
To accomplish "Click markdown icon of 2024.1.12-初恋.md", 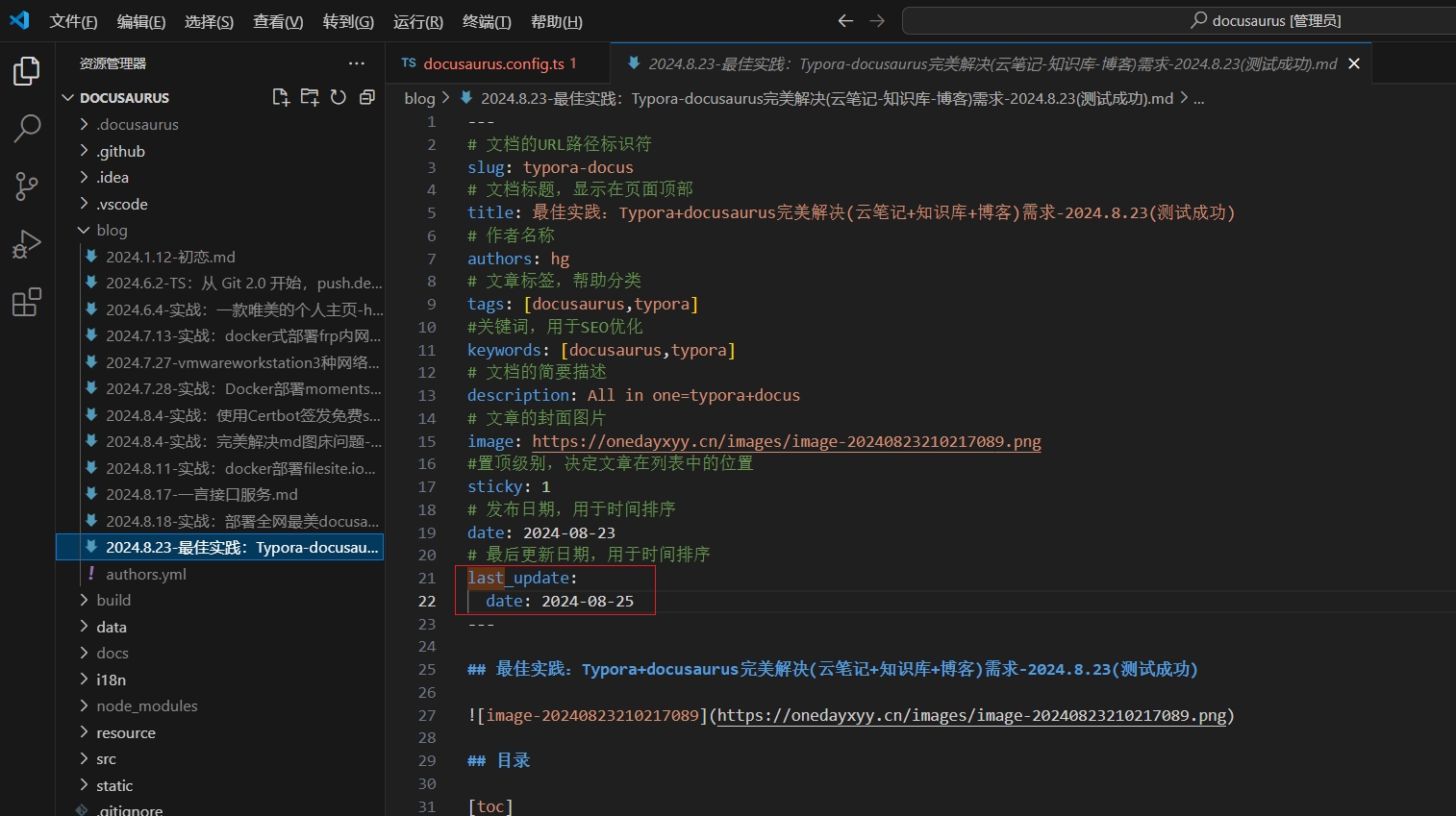I will (x=91, y=257).
